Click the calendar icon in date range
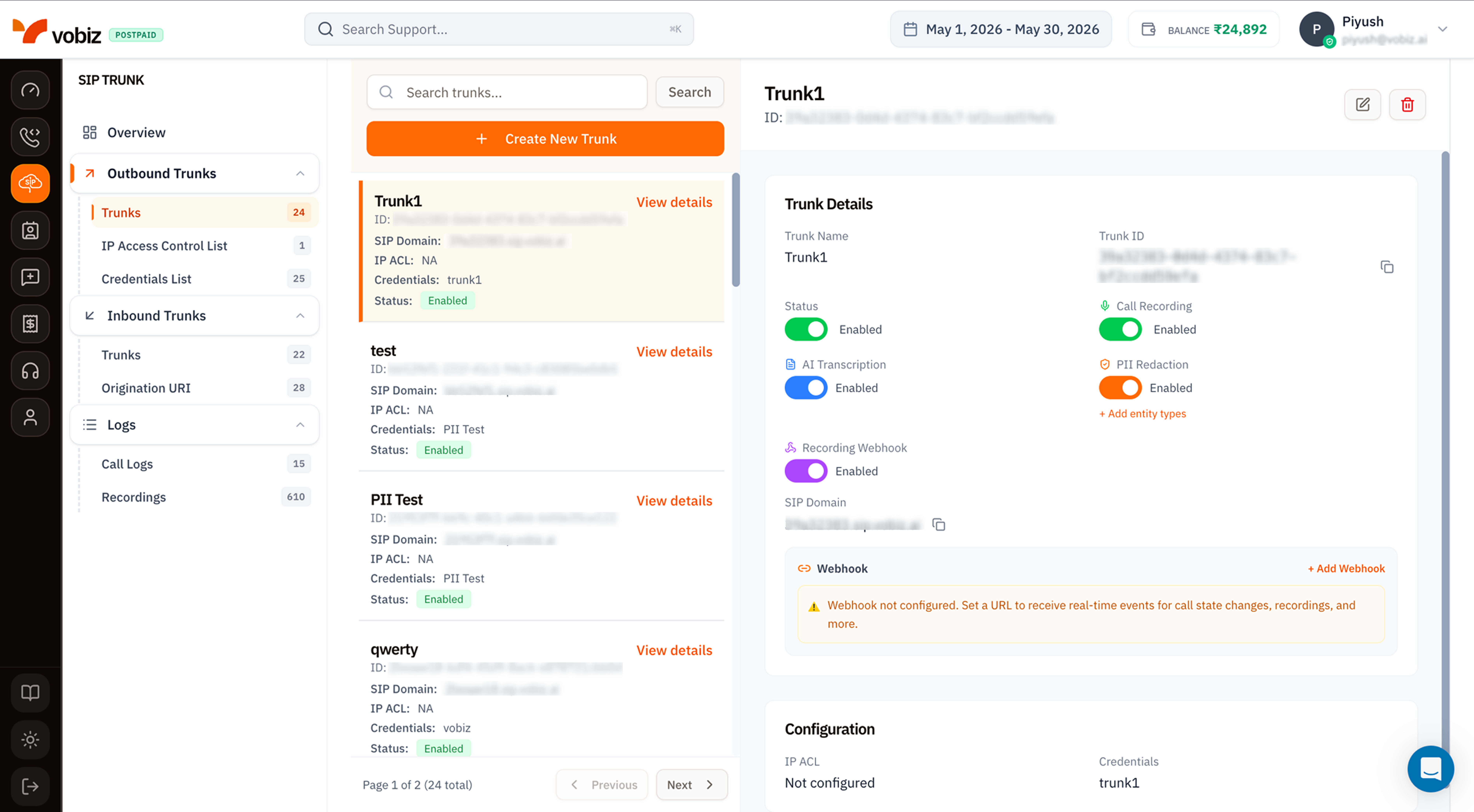 pyautogui.click(x=910, y=29)
